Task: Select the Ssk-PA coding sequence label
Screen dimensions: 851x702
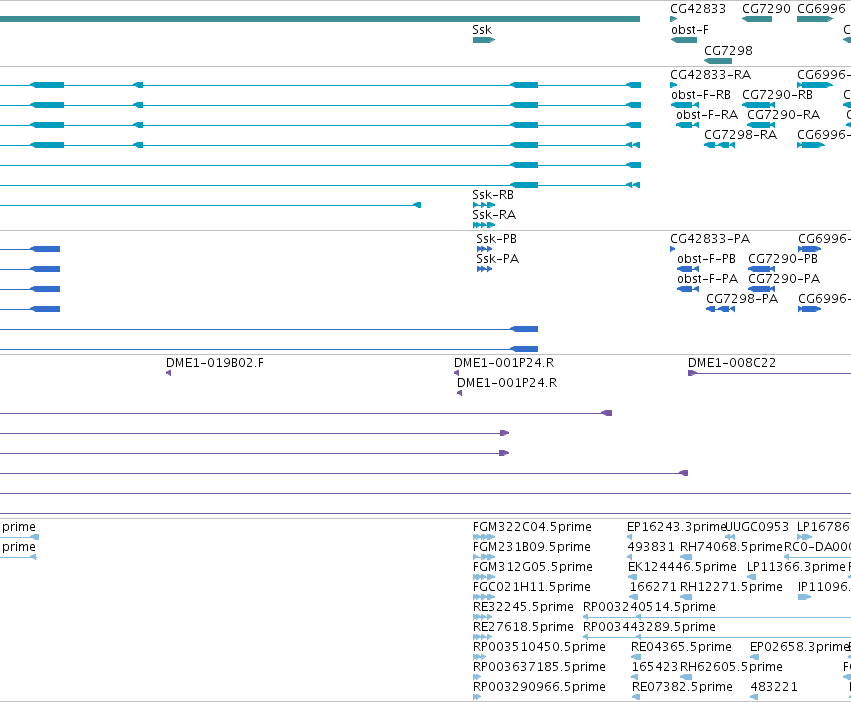Action: (497, 259)
